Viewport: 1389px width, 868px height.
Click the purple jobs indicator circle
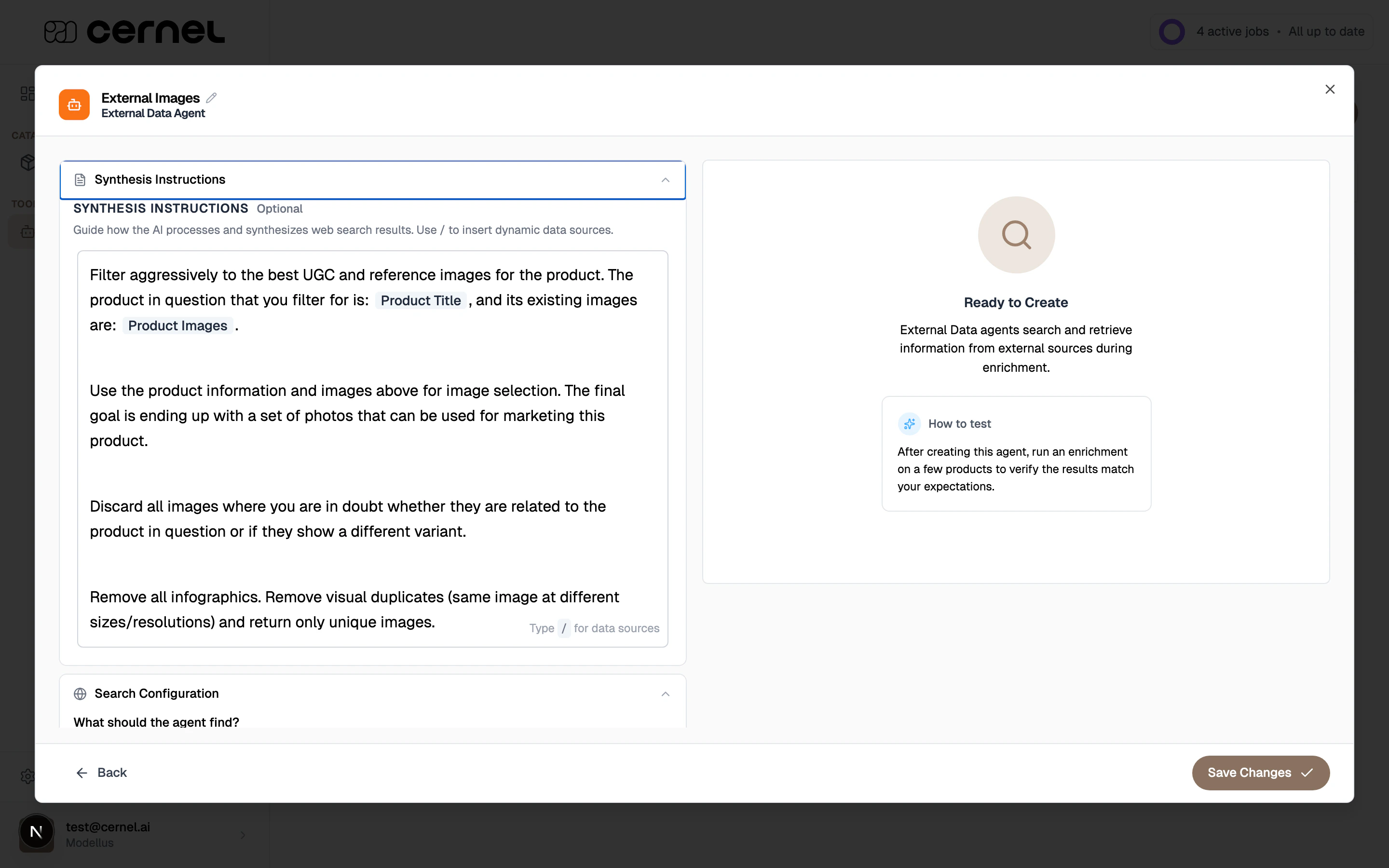pyautogui.click(x=1171, y=31)
